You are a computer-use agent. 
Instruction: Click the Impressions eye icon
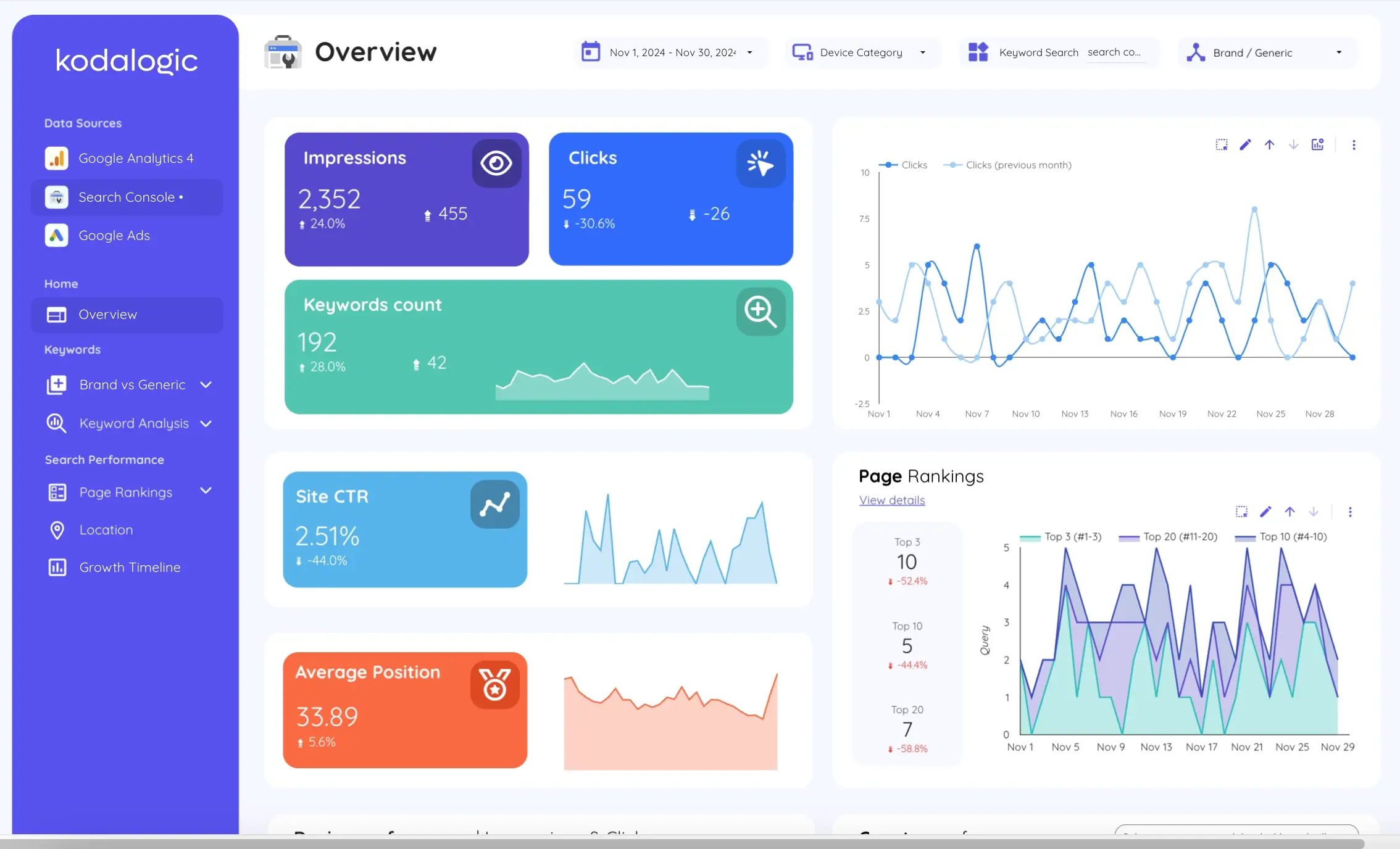[497, 164]
